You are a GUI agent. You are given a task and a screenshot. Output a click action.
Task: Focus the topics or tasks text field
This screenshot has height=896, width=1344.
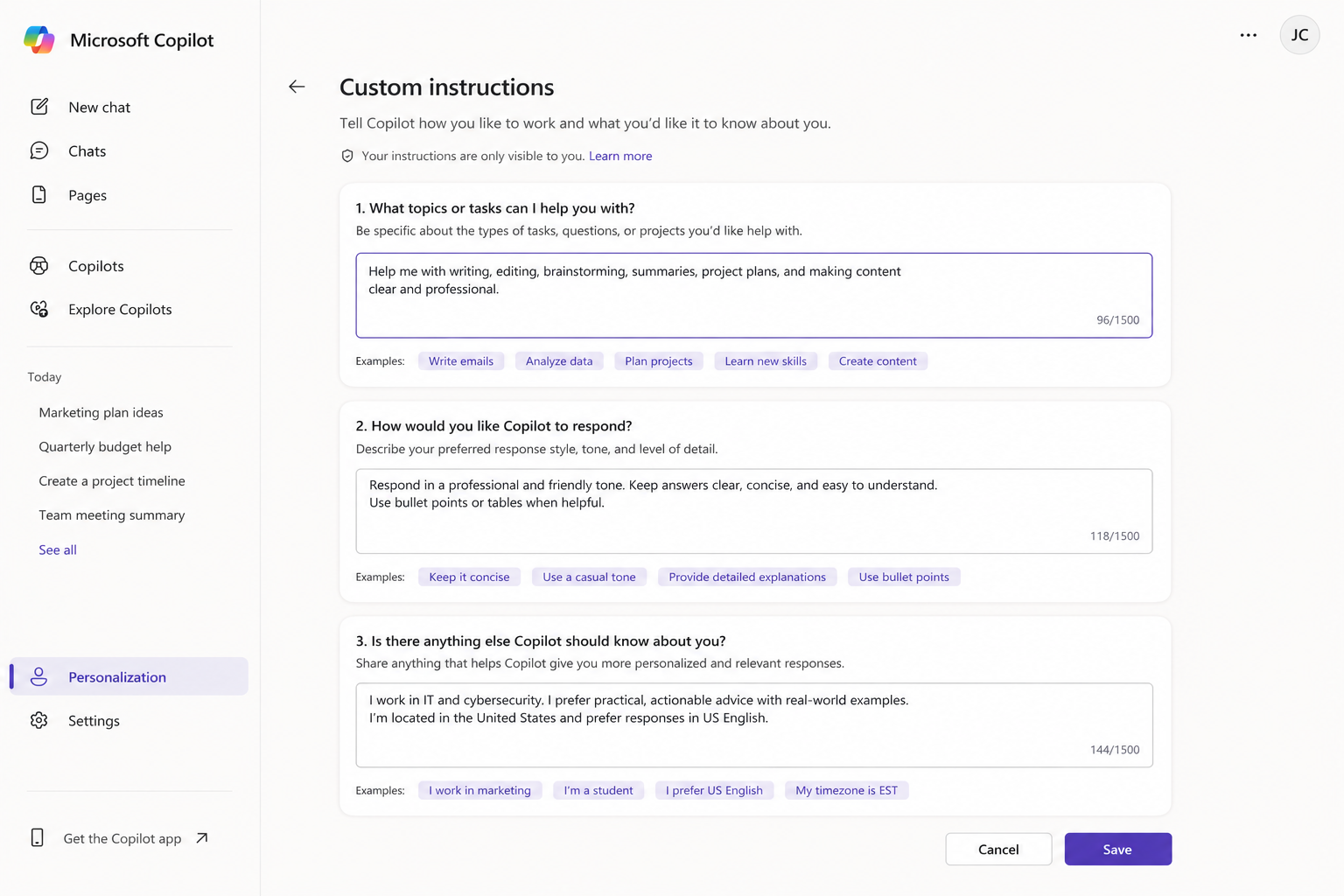click(x=753, y=295)
